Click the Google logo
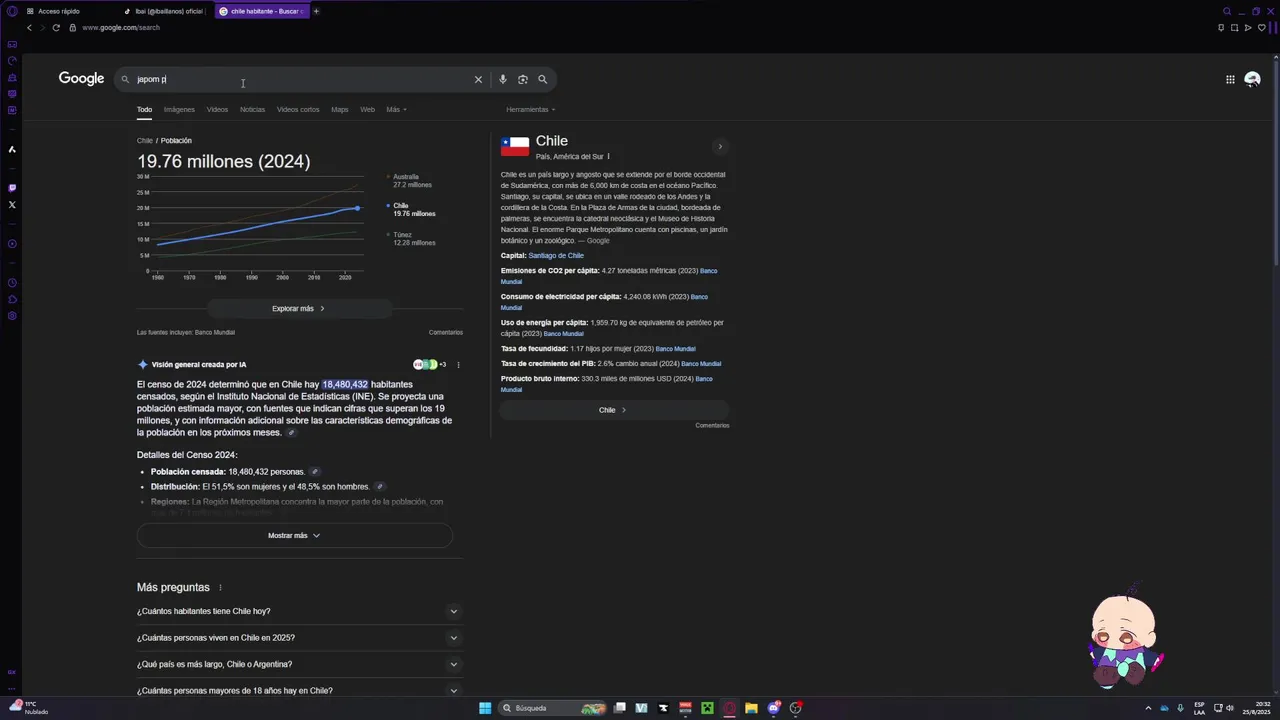The image size is (1280, 720). tap(81, 79)
